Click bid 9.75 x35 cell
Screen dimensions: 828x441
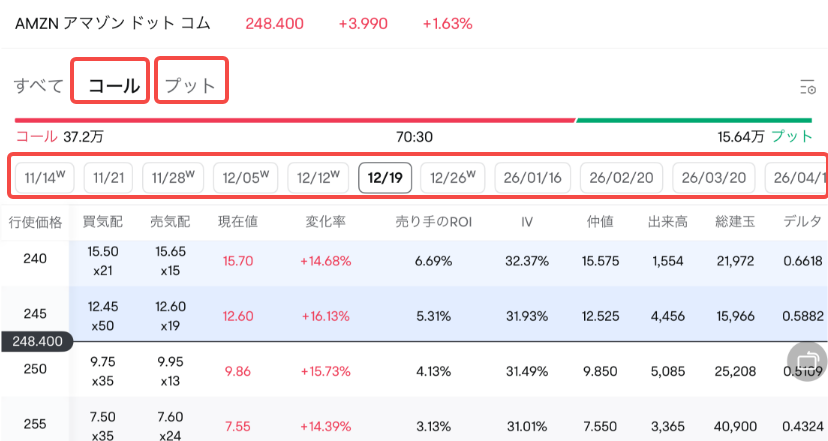pyautogui.click(x=102, y=371)
